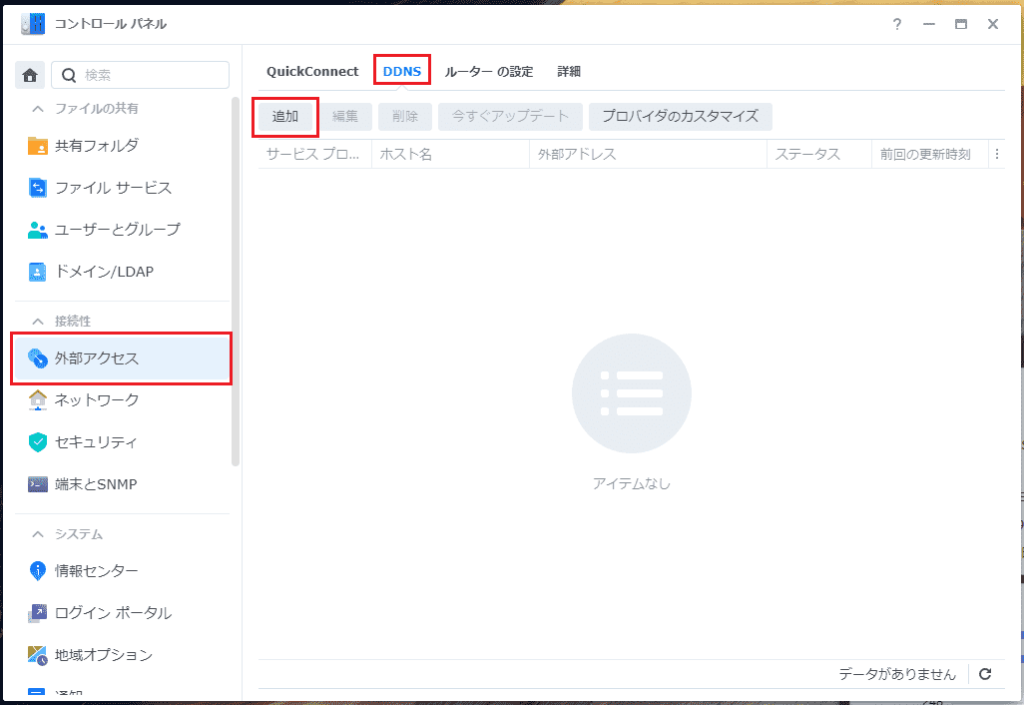Sort by サービス プロ... column header
The height and width of the screenshot is (705, 1024).
pos(315,155)
